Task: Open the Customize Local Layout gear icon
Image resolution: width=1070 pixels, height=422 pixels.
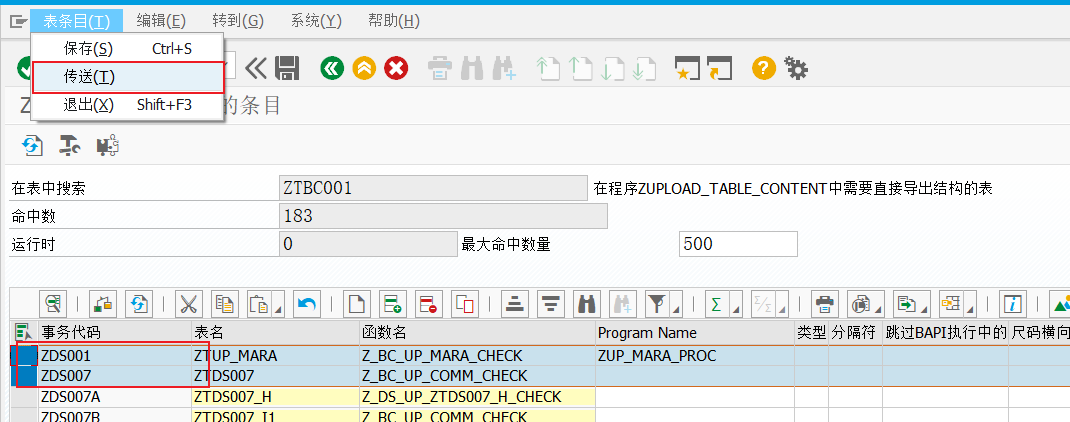Action: [x=796, y=68]
